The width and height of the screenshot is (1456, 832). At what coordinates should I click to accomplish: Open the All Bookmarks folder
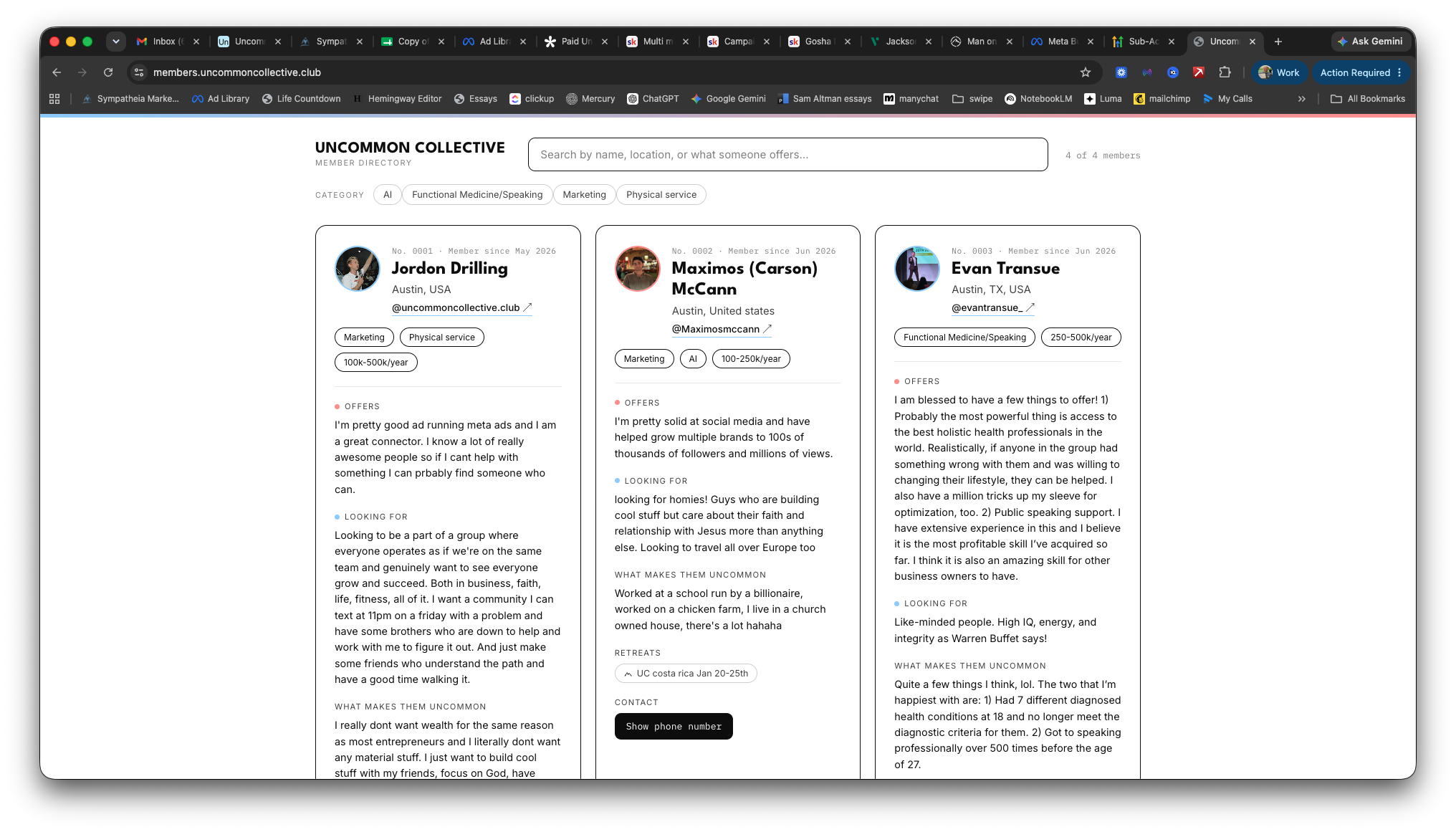tap(1368, 99)
